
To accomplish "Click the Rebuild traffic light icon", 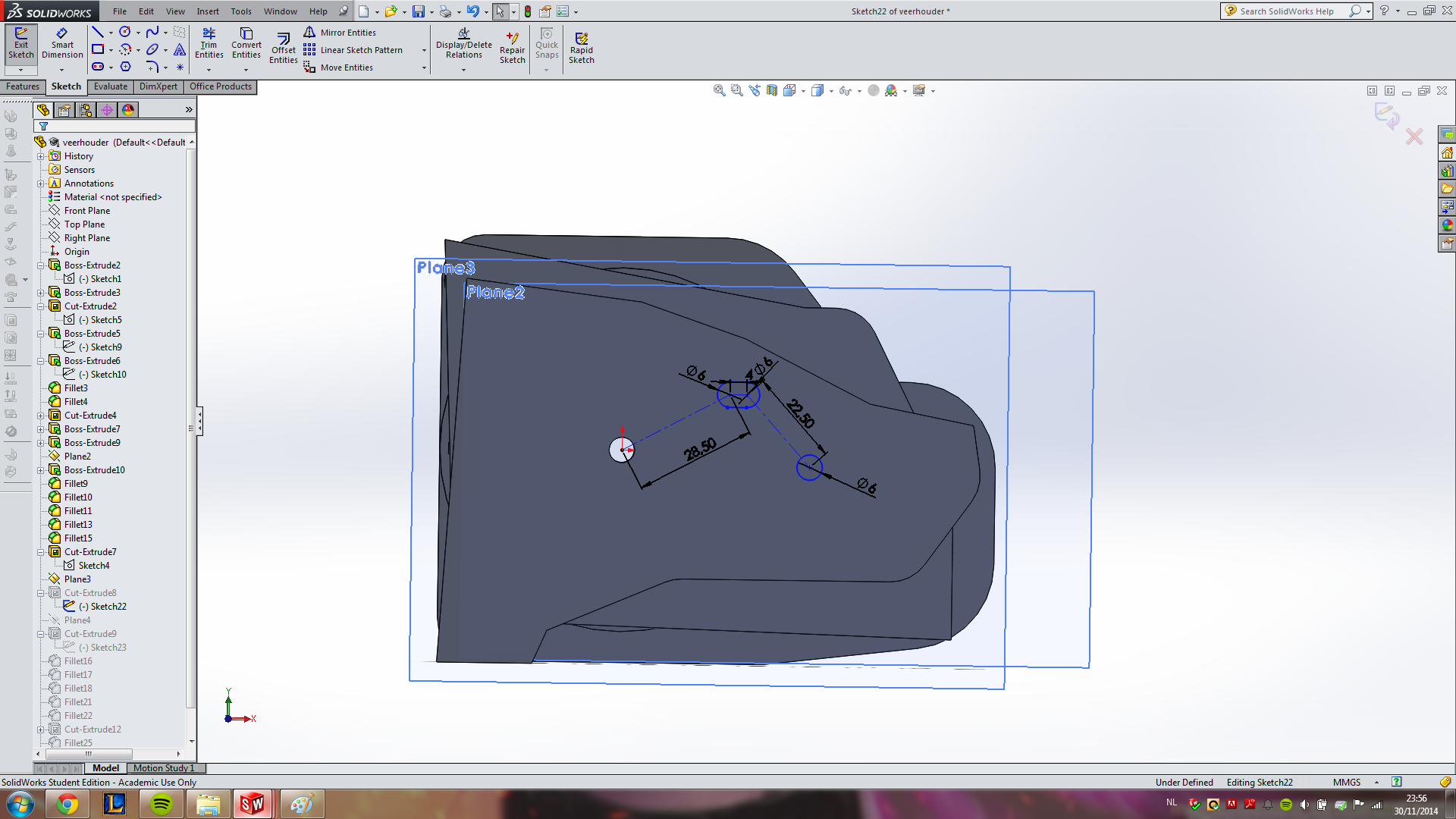I will coord(528,11).
